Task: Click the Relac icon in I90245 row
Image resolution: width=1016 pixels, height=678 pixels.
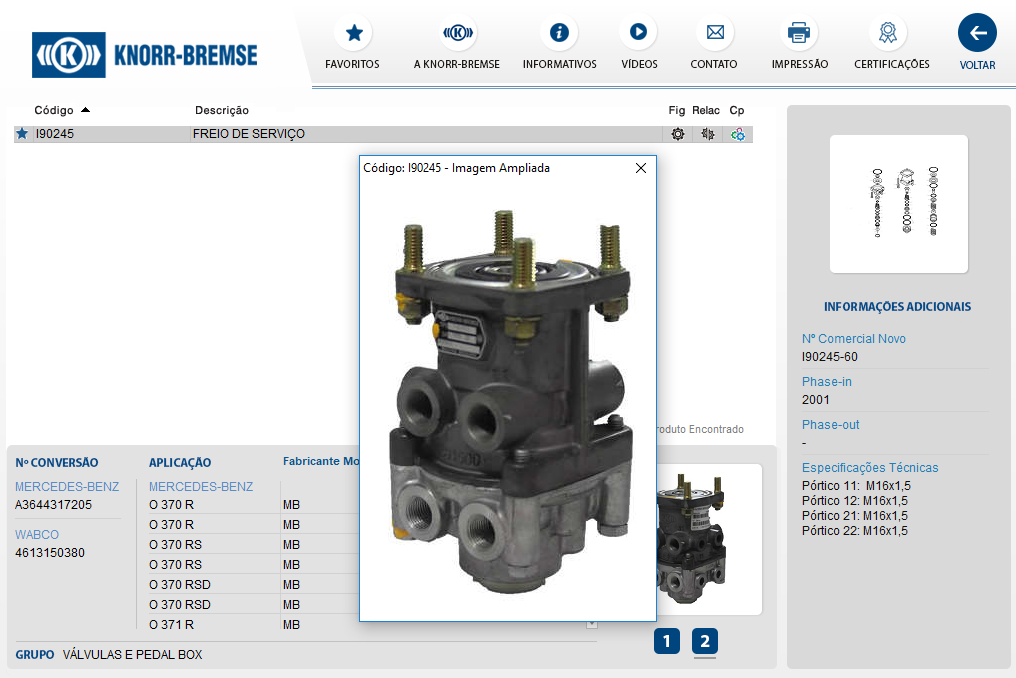Action: point(708,134)
